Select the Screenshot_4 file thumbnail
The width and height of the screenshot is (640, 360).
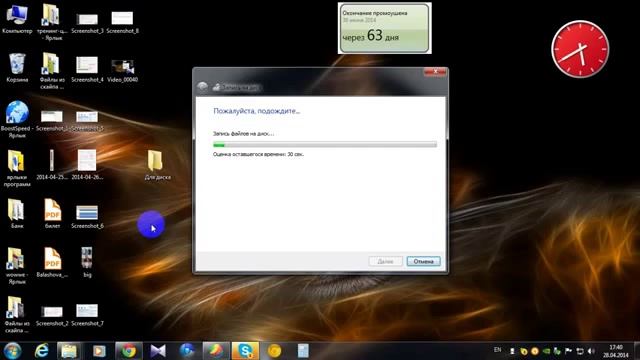pos(87,69)
